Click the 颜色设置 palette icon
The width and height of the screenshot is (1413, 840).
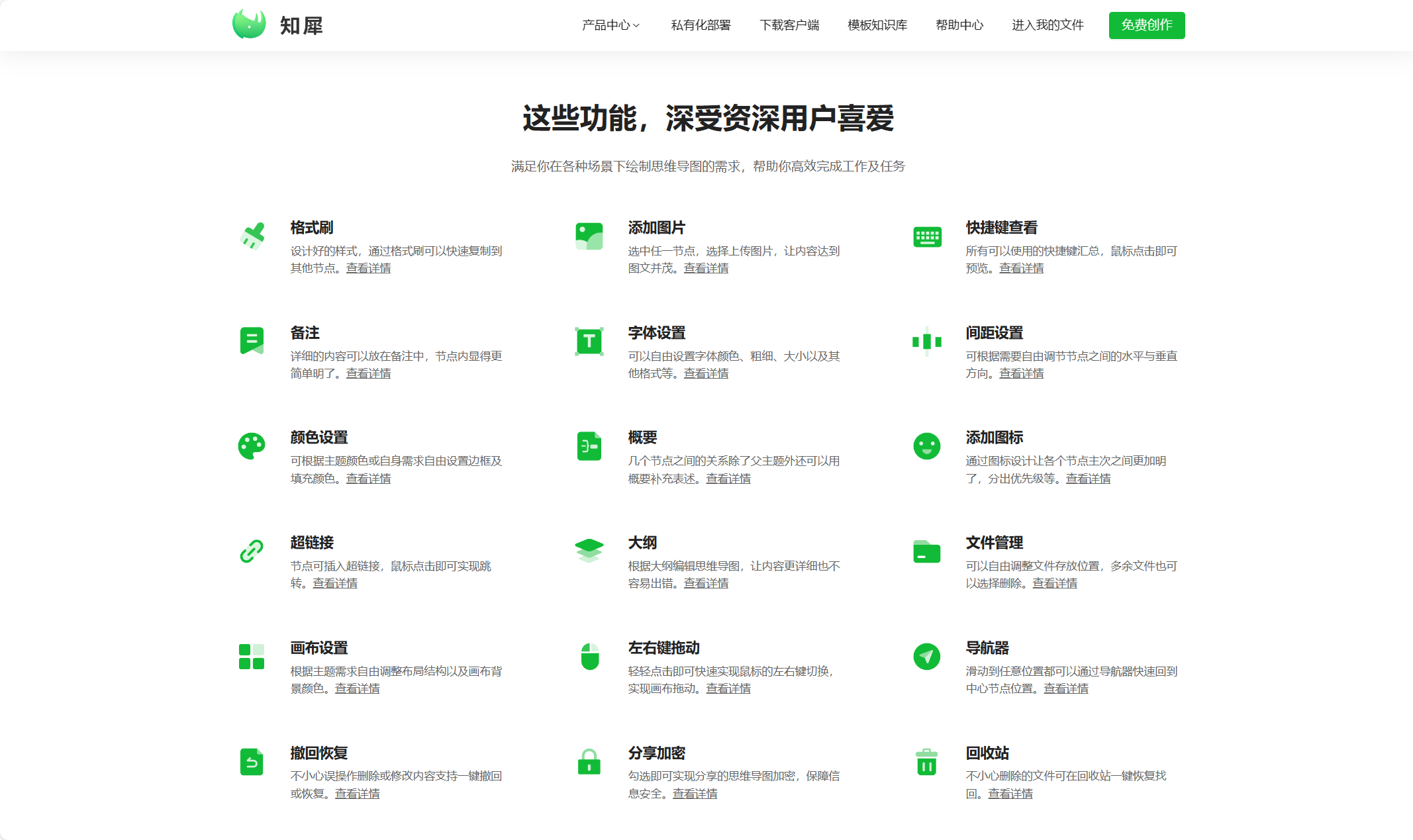click(x=252, y=446)
